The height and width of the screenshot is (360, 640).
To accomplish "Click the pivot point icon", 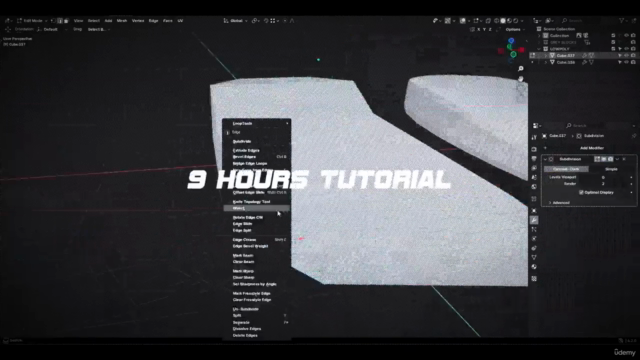I will [255, 20].
